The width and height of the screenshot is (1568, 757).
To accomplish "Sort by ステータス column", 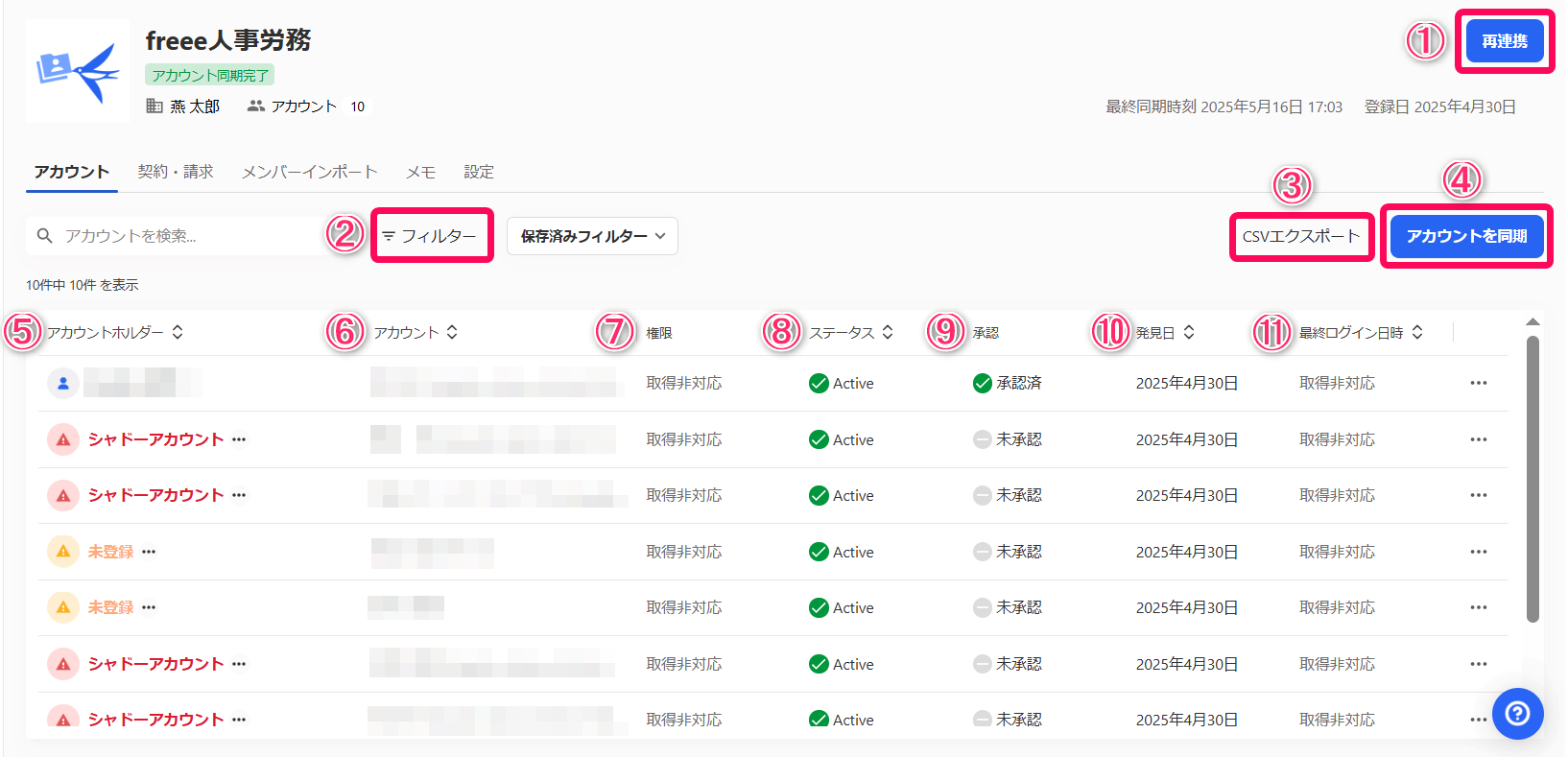I will pos(851,332).
